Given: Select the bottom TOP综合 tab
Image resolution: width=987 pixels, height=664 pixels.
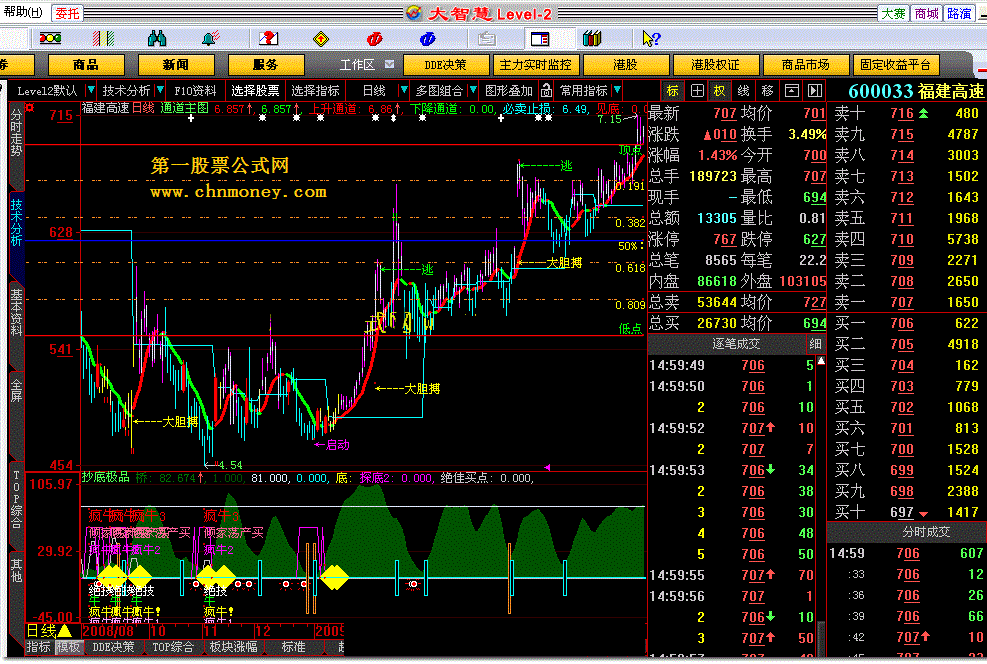Looking at the screenshot, I should point(172,647).
